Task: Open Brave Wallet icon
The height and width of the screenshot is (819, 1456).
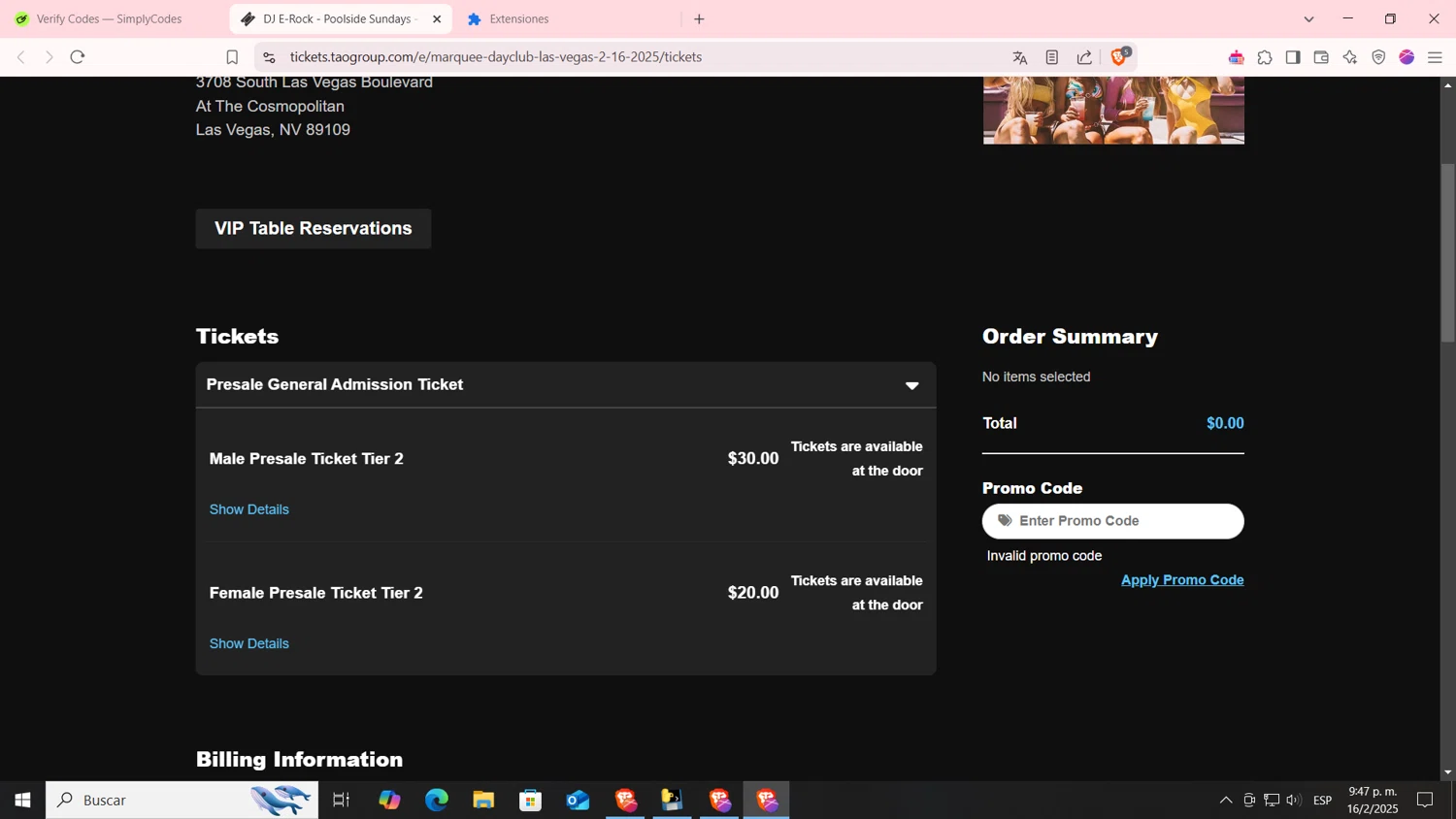Action: click(1321, 57)
